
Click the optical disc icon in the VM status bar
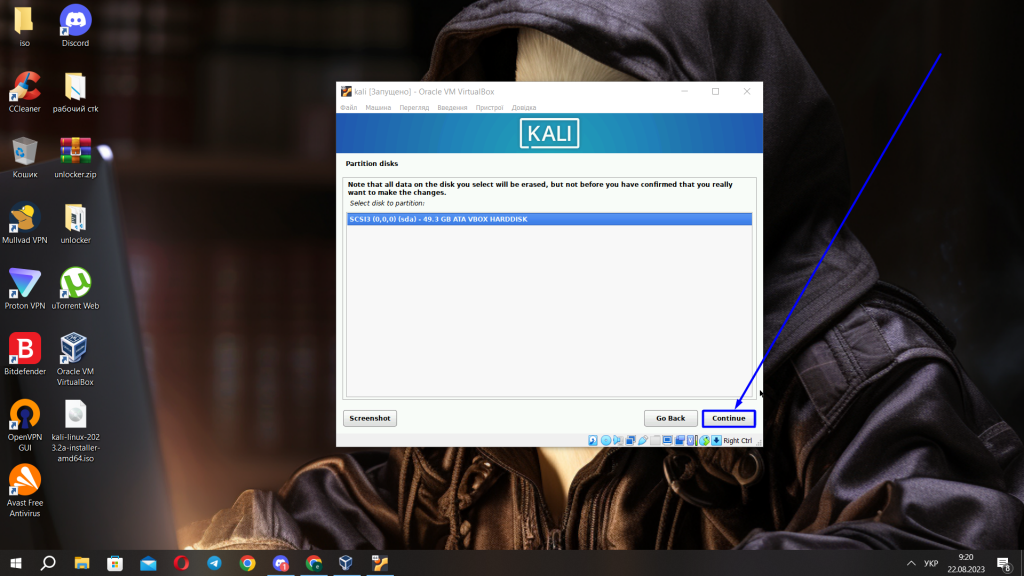pos(606,439)
